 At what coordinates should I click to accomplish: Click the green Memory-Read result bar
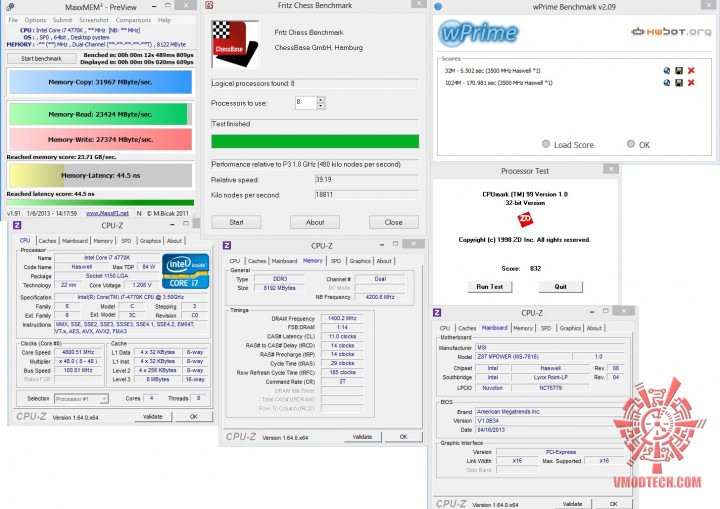(x=100, y=114)
